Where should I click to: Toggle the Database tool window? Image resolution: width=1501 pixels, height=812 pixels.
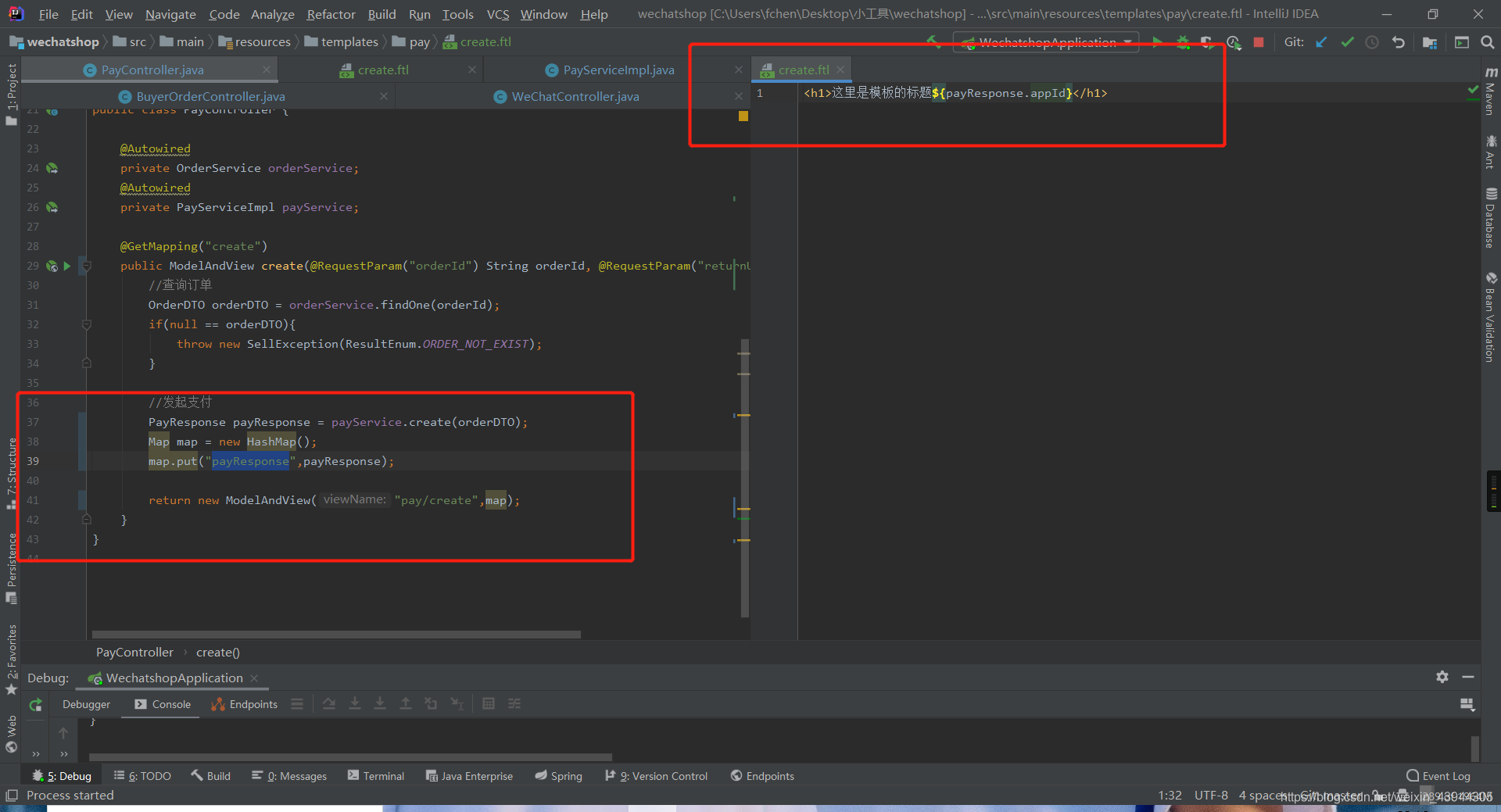[x=1491, y=218]
